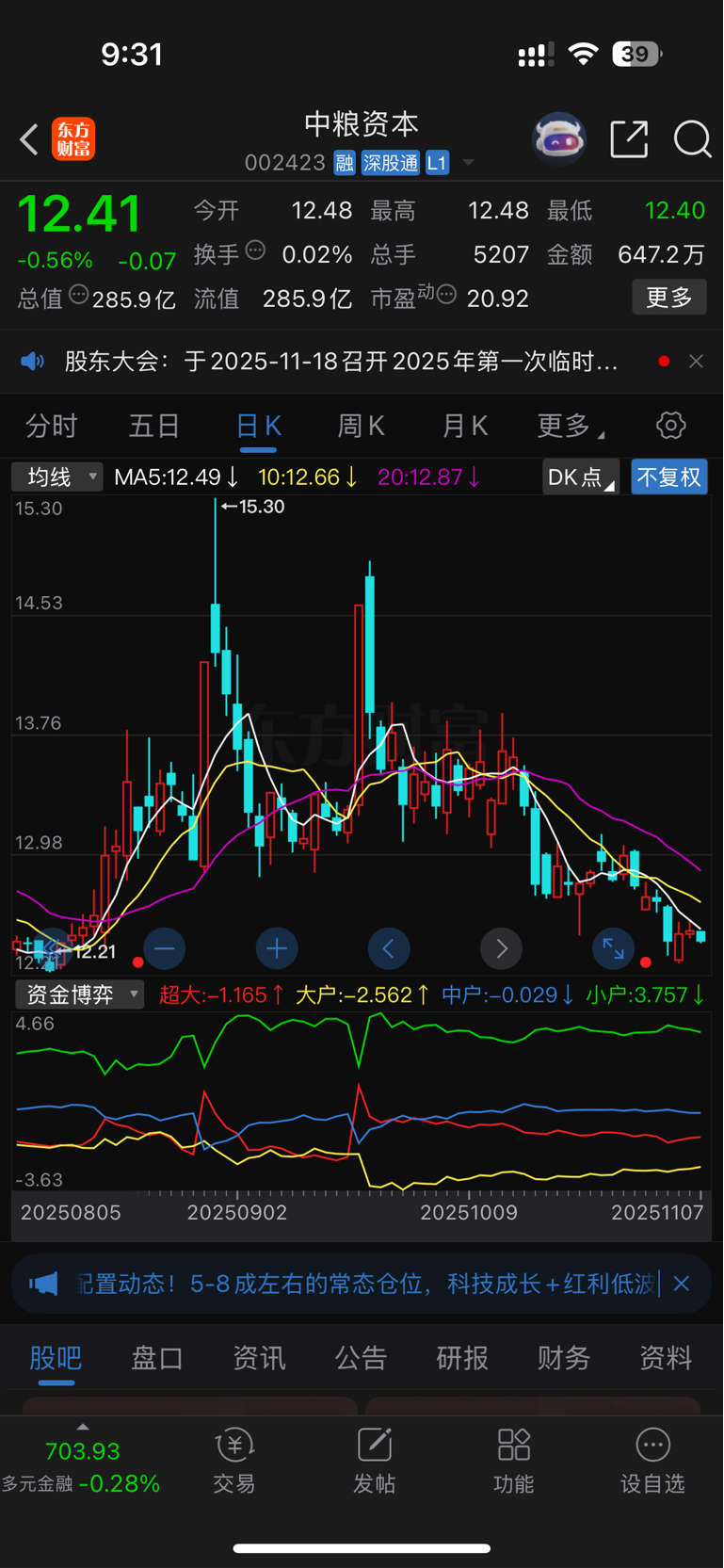The height and width of the screenshot is (1568, 724).
Task: Move chart left with left arrow button
Action: pyautogui.click(x=389, y=948)
